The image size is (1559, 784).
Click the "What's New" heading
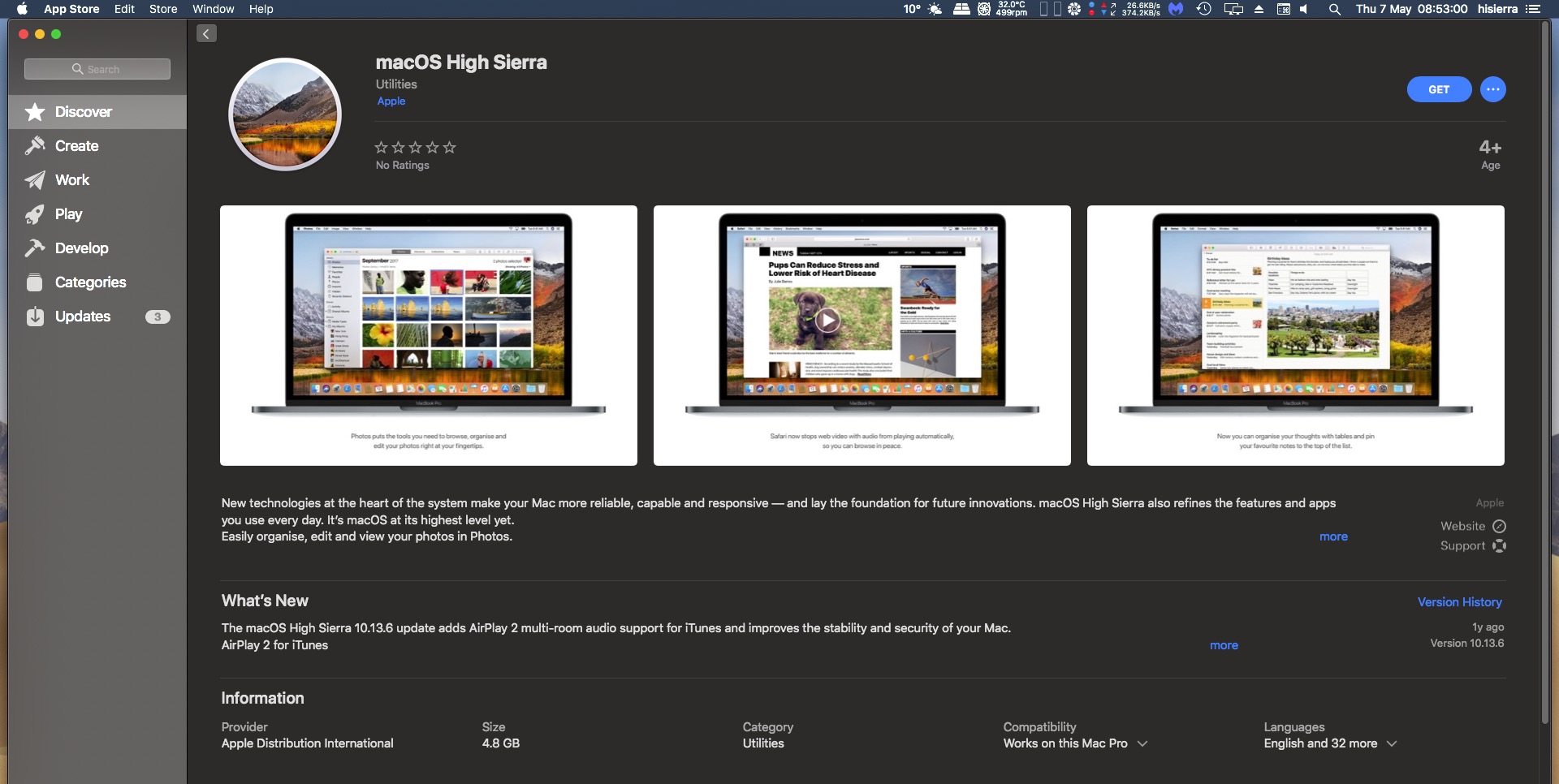pos(265,601)
